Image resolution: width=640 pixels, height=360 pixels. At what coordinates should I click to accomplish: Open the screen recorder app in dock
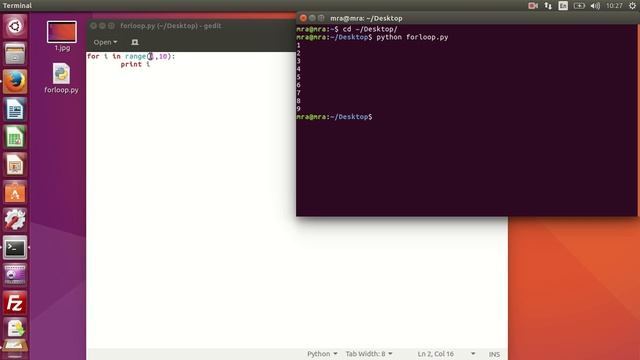click(x=15, y=275)
